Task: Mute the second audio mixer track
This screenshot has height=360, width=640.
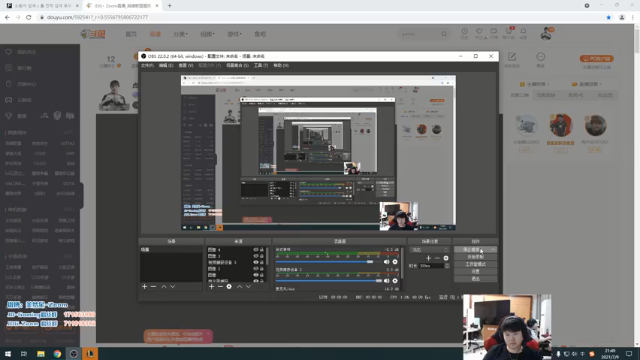Action: [386, 281]
